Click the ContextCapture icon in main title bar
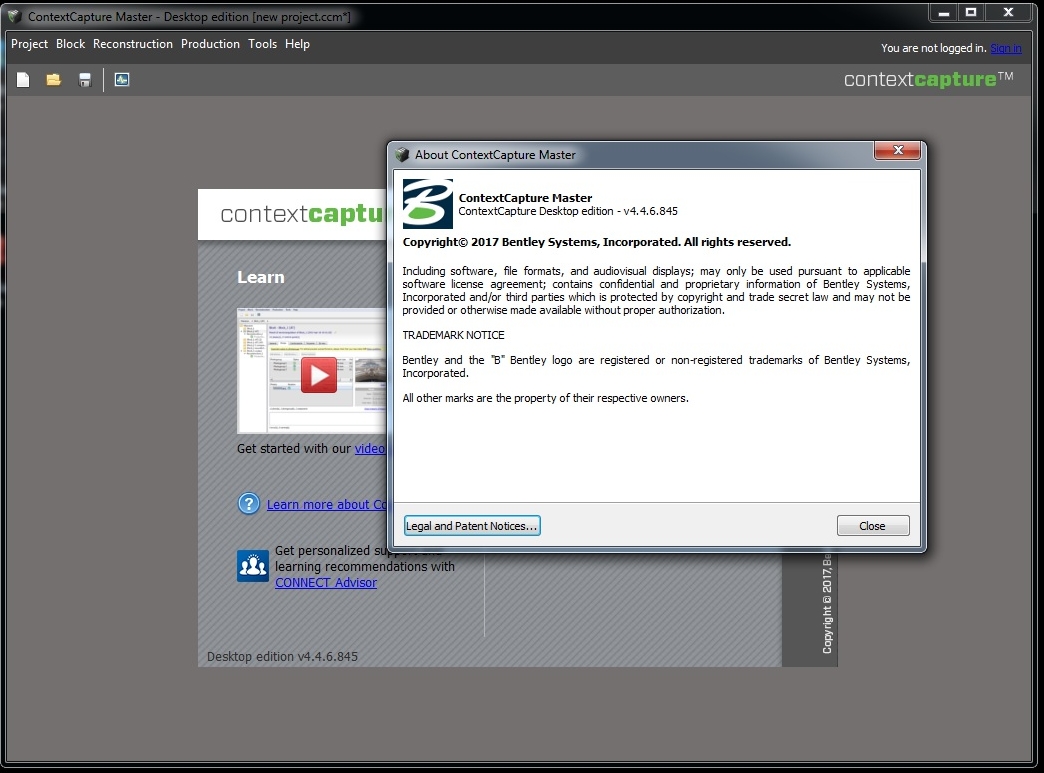 [15, 16]
